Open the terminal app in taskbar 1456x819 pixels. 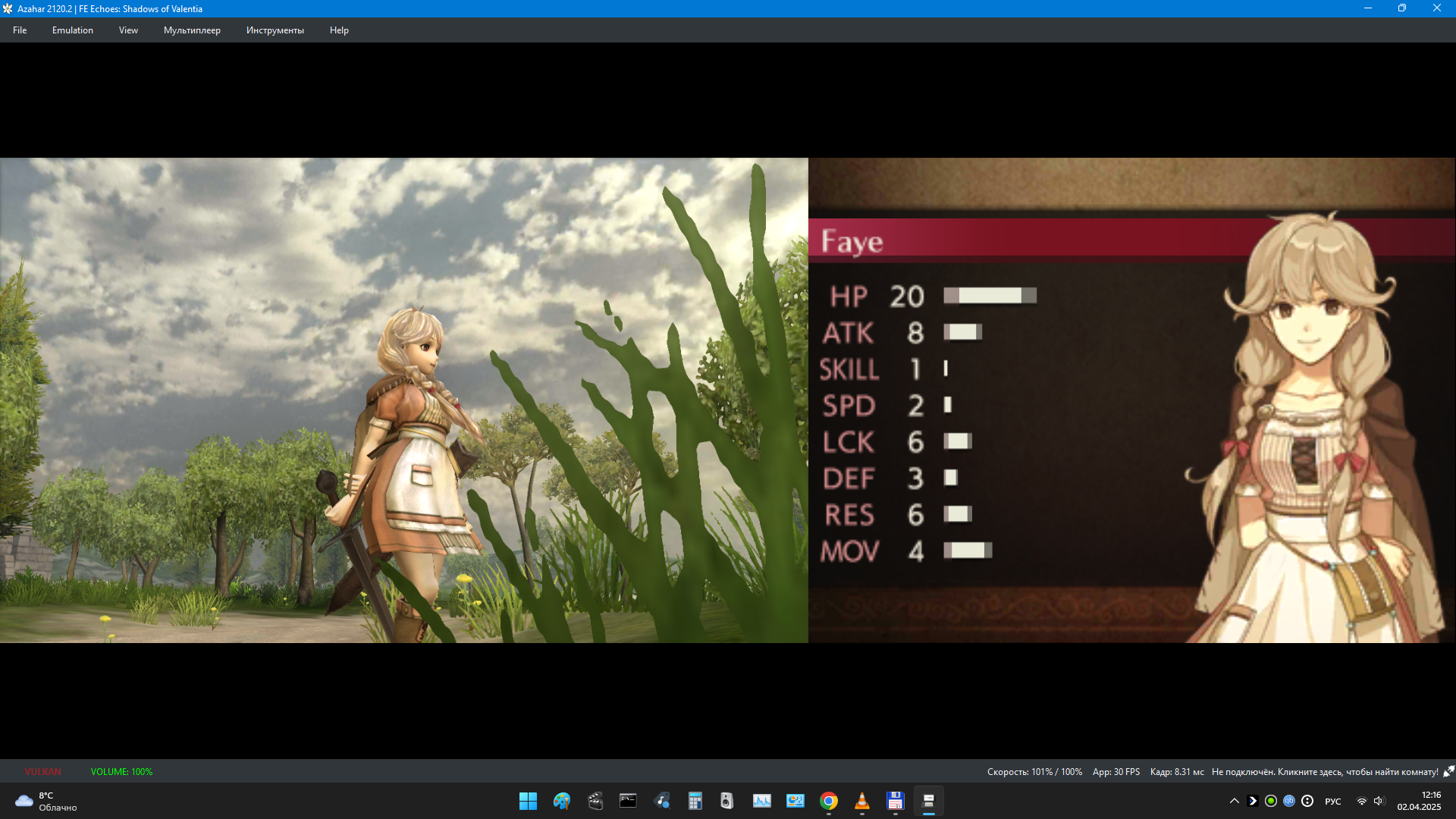point(628,801)
